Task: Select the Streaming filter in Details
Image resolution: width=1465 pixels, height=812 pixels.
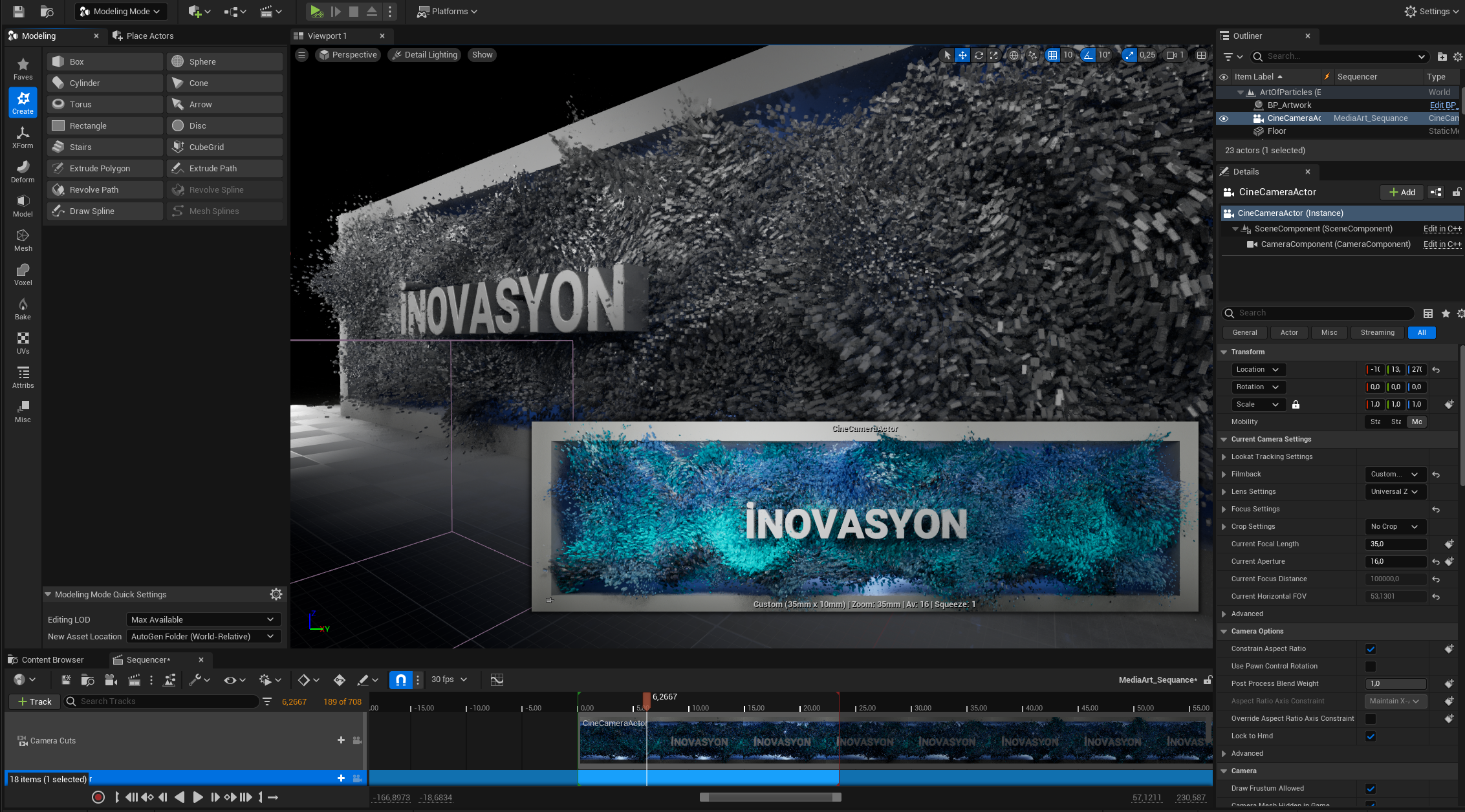Action: point(1377,332)
